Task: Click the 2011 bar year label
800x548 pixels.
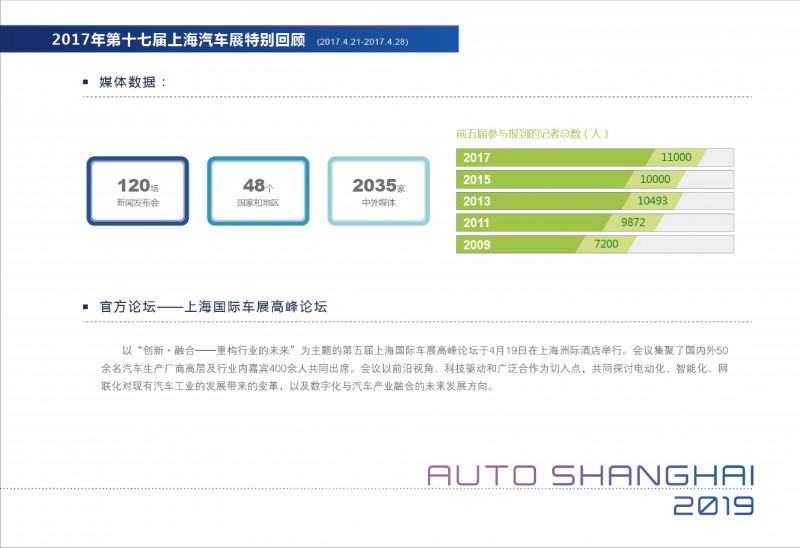Action: pyautogui.click(x=476, y=223)
